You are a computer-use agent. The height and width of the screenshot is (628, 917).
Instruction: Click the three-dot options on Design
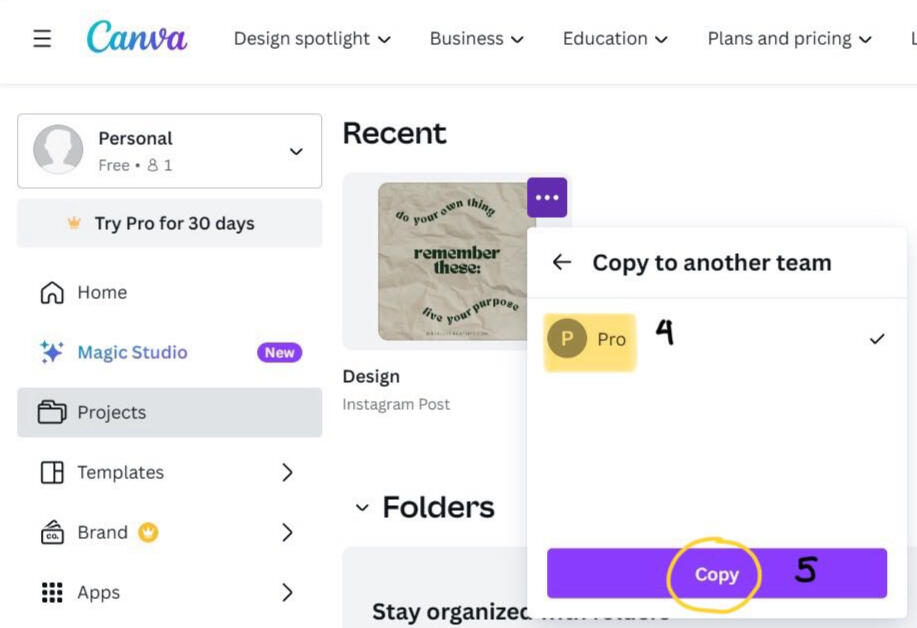tap(547, 198)
